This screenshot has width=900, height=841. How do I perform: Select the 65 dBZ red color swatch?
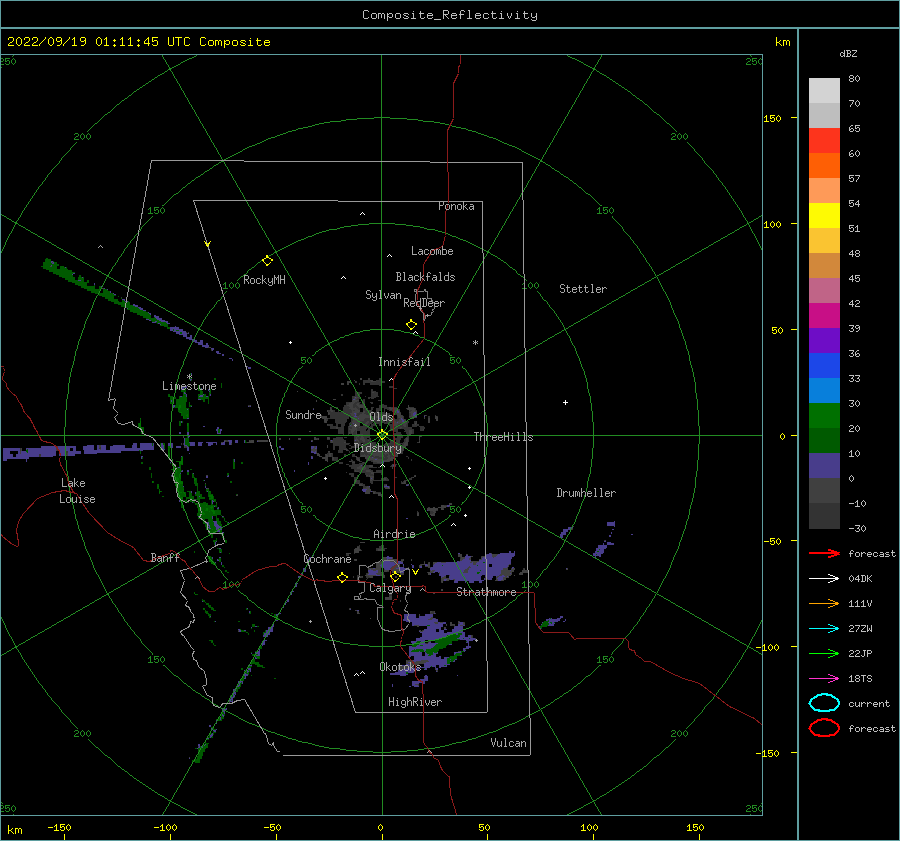click(824, 141)
